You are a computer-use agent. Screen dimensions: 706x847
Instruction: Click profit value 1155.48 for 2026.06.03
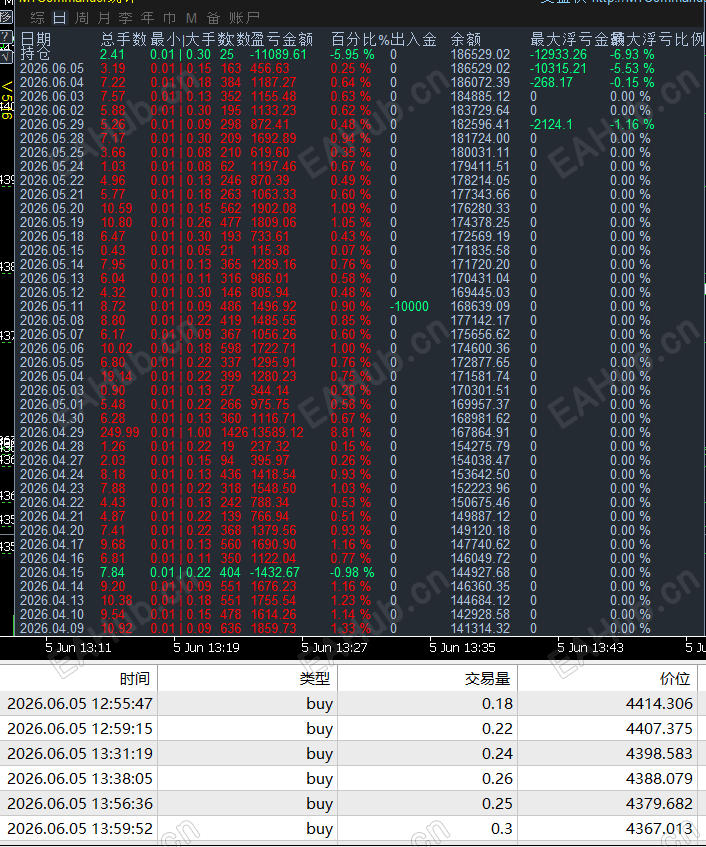coord(273,97)
